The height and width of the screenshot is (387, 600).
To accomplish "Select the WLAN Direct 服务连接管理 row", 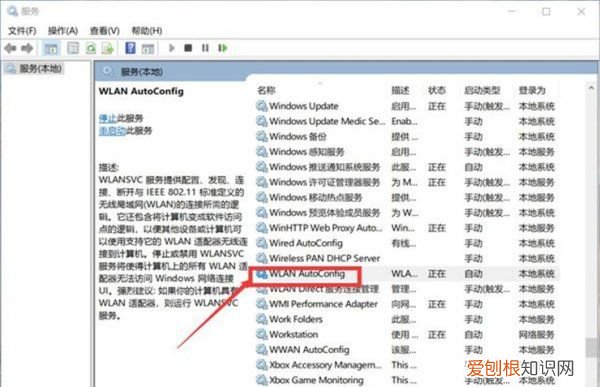I will pos(406,289).
